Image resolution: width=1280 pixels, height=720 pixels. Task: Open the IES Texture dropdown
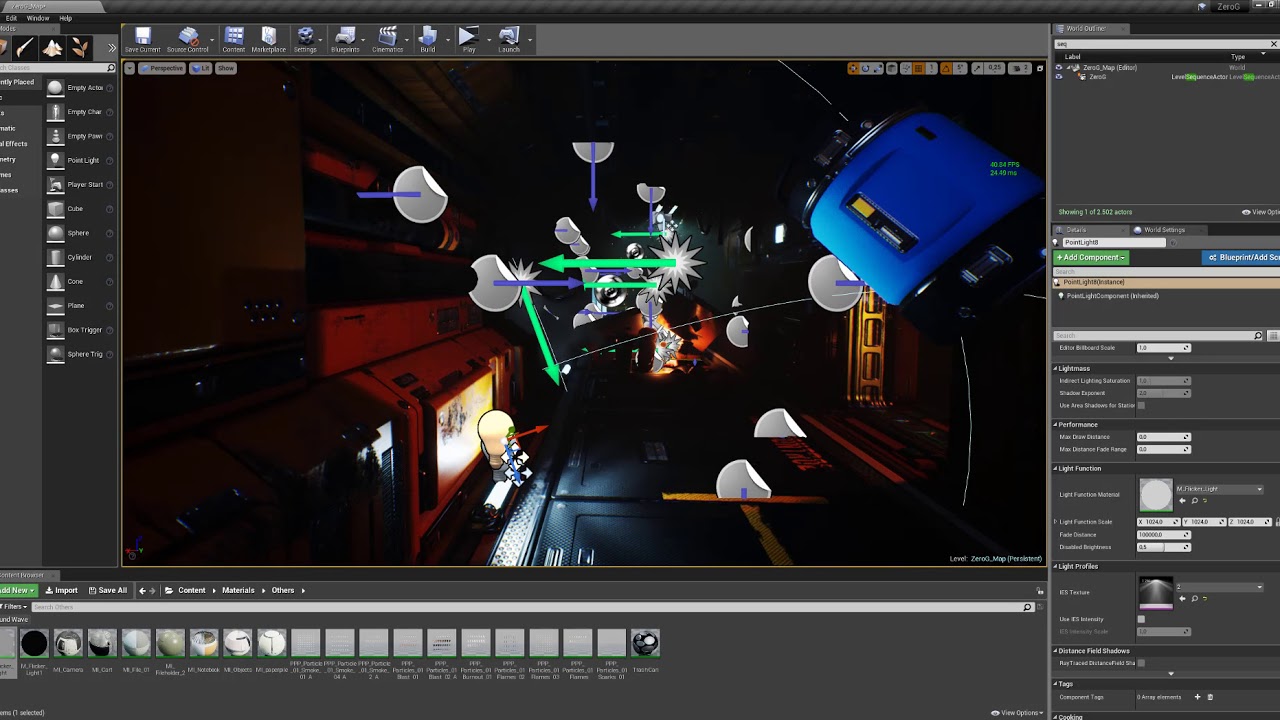click(1219, 587)
